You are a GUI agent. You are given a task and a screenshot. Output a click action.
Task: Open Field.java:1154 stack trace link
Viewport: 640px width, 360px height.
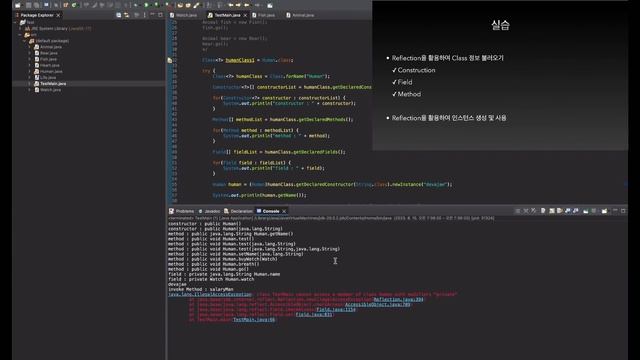tap(336, 309)
